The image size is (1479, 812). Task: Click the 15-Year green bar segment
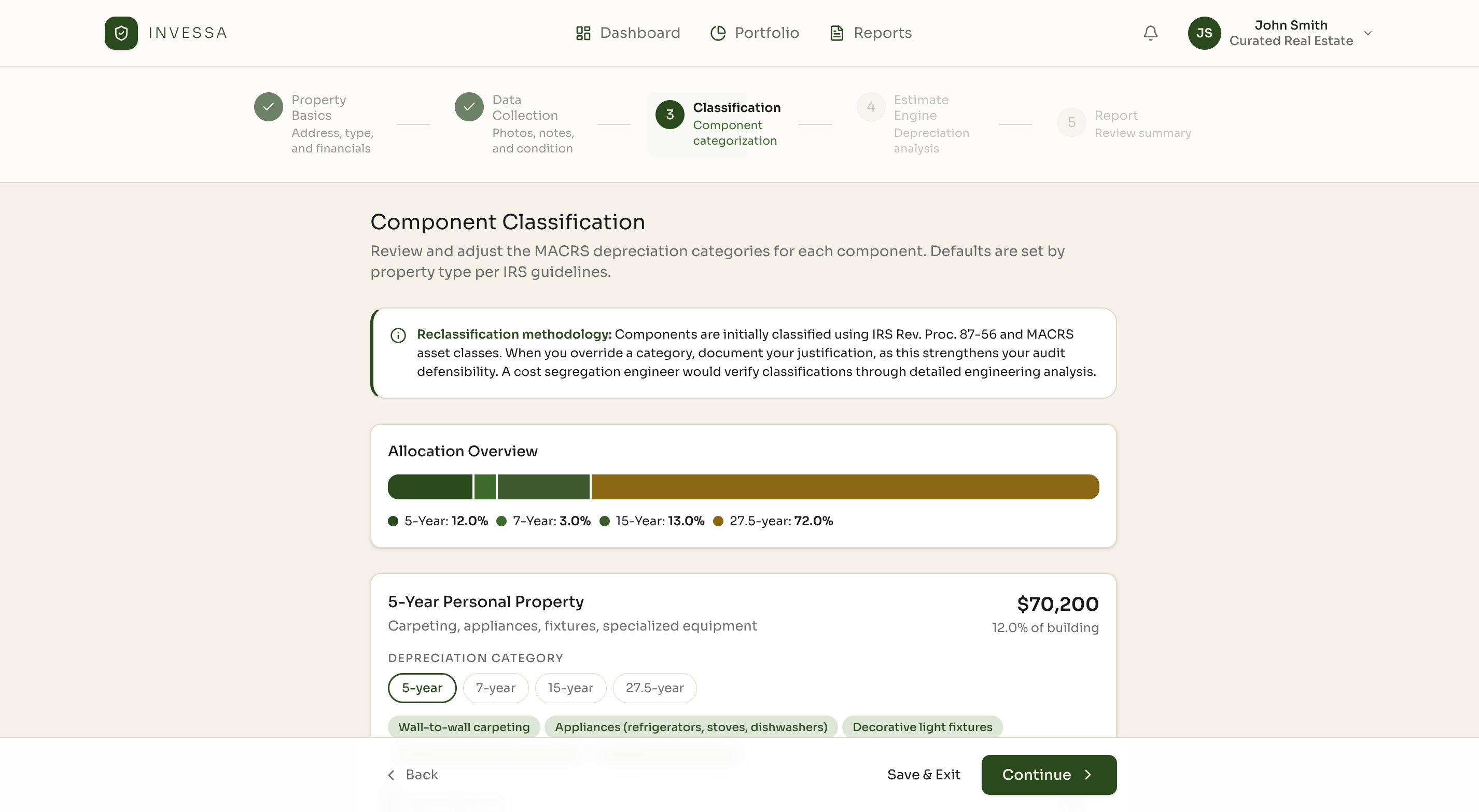(543, 487)
